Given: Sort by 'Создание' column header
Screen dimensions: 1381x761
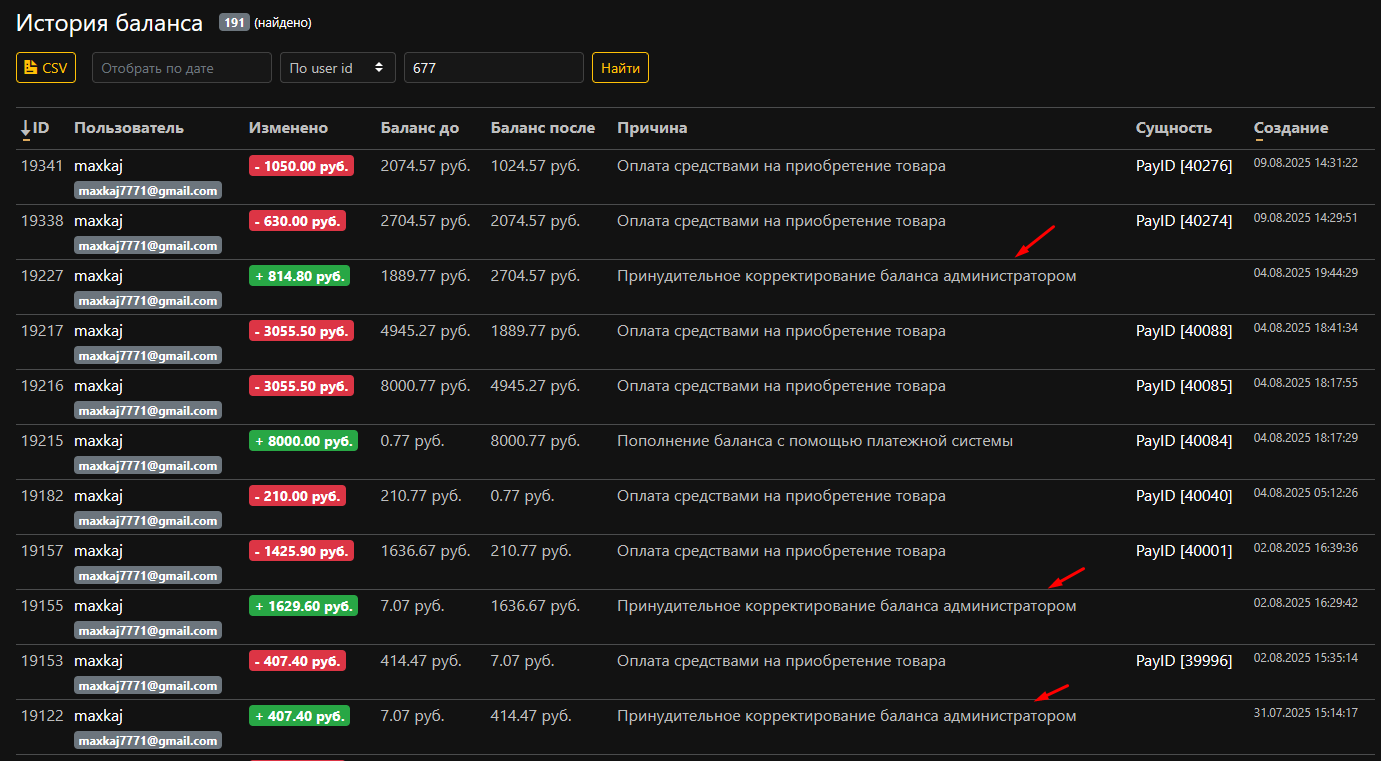Looking at the screenshot, I should tap(1291, 128).
